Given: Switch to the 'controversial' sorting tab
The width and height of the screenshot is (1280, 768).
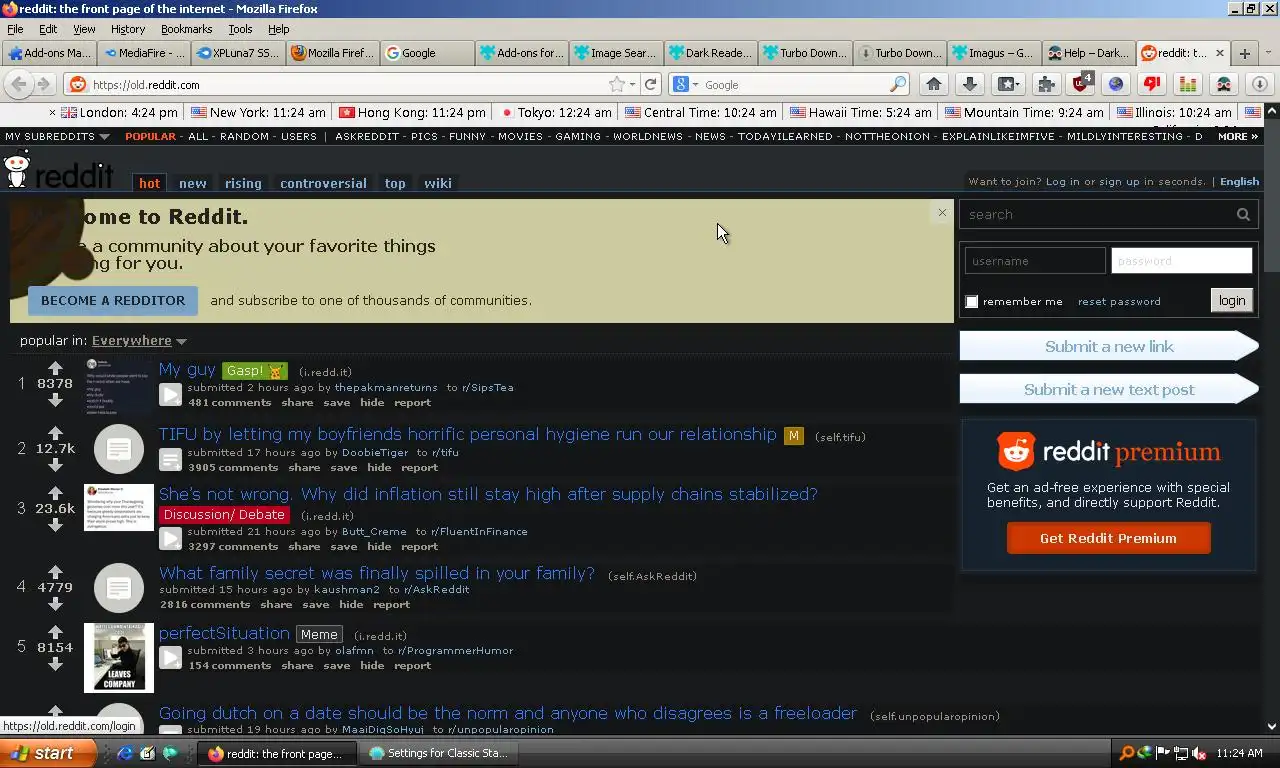Looking at the screenshot, I should [x=323, y=183].
